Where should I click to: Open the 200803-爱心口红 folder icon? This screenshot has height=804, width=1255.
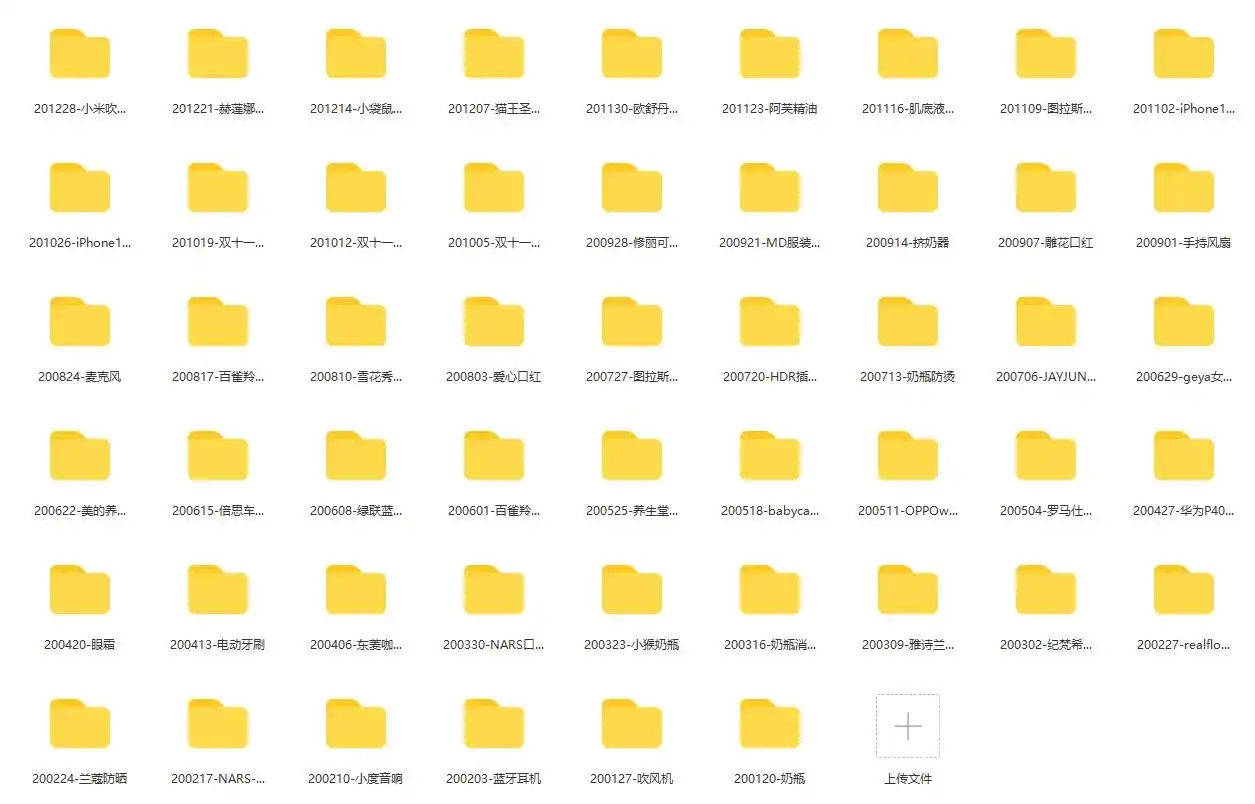pos(493,322)
